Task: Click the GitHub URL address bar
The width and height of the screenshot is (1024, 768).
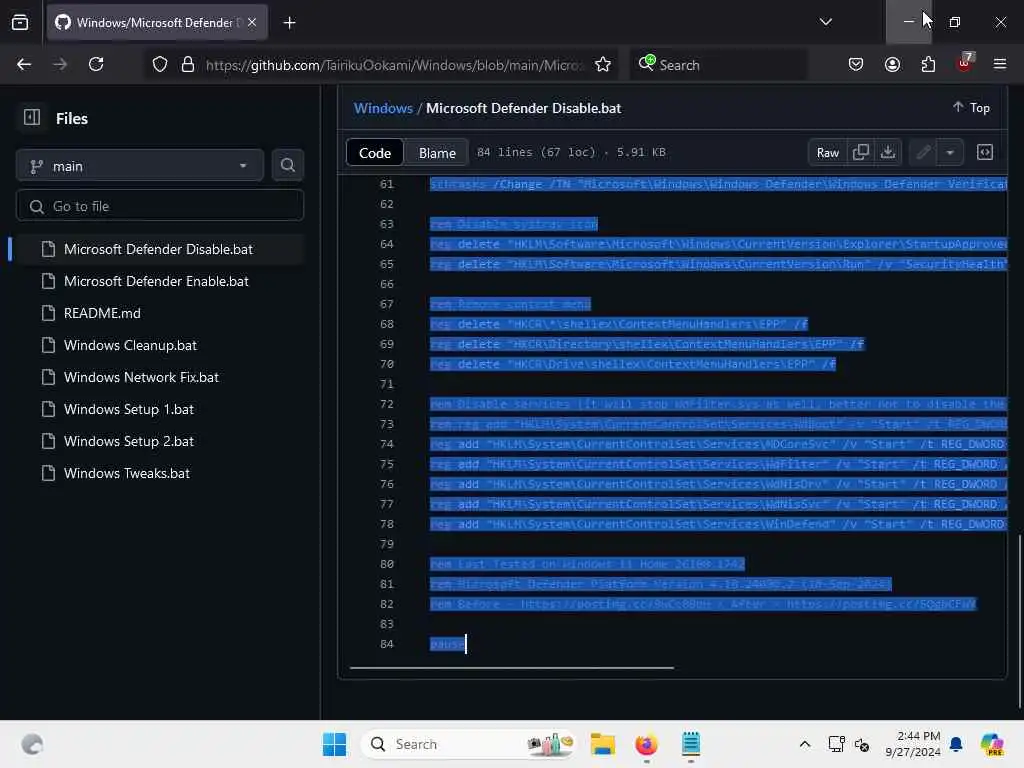Action: click(392, 65)
